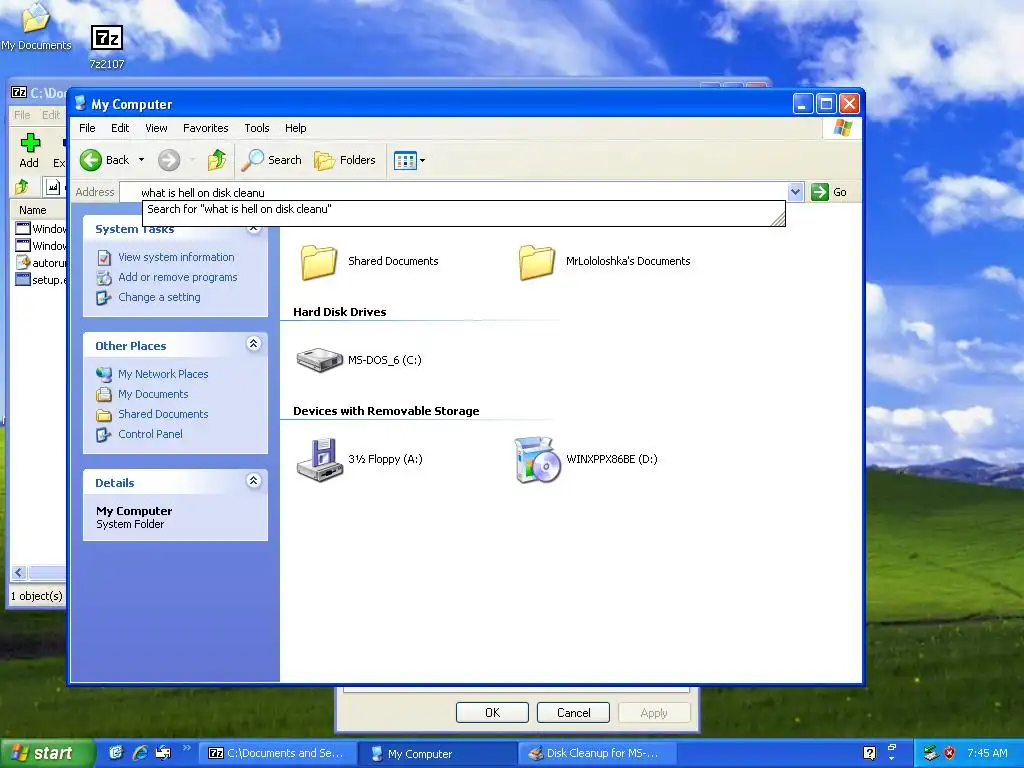Open the File menu in My Computer
The height and width of the screenshot is (768, 1024).
(x=87, y=128)
